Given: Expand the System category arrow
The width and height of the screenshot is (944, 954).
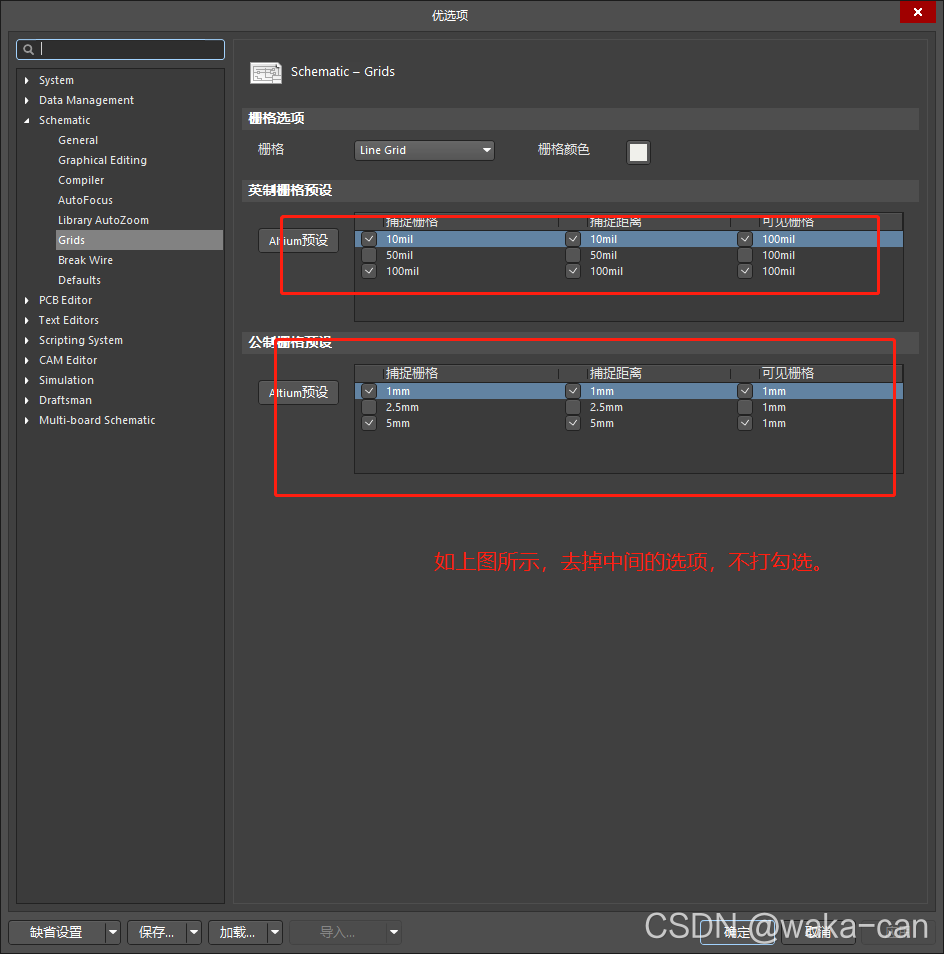Looking at the screenshot, I should pyautogui.click(x=27, y=80).
